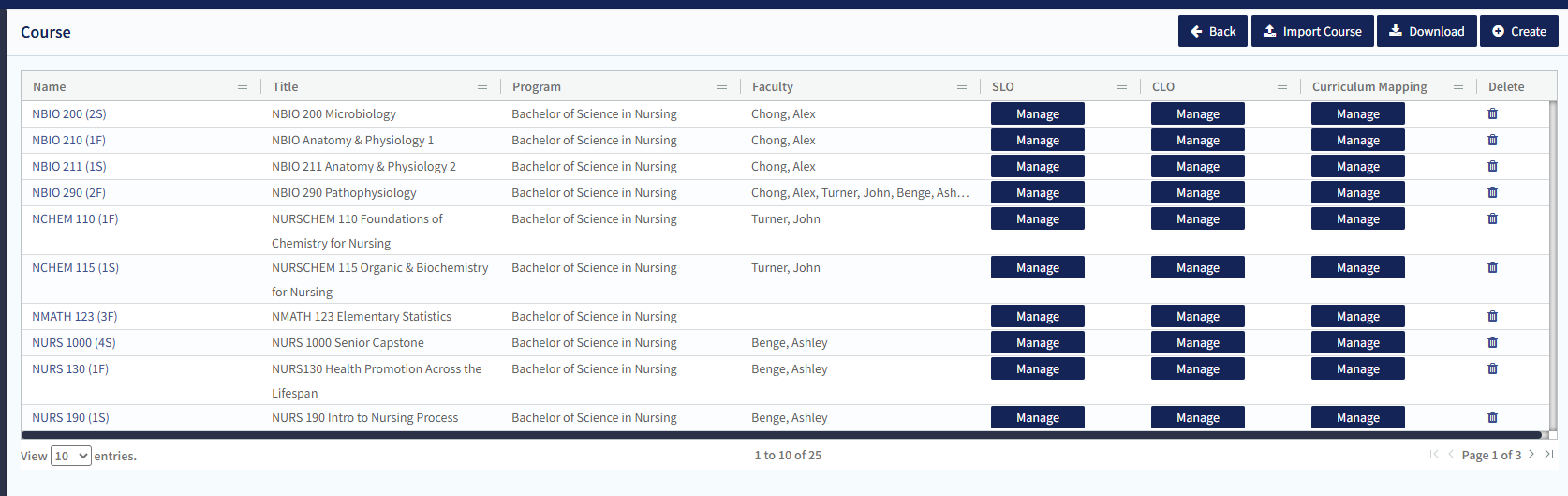The width and height of the screenshot is (1568, 496).
Task: Delete the NMATH 123 (3F) row
Action: tap(1492, 316)
